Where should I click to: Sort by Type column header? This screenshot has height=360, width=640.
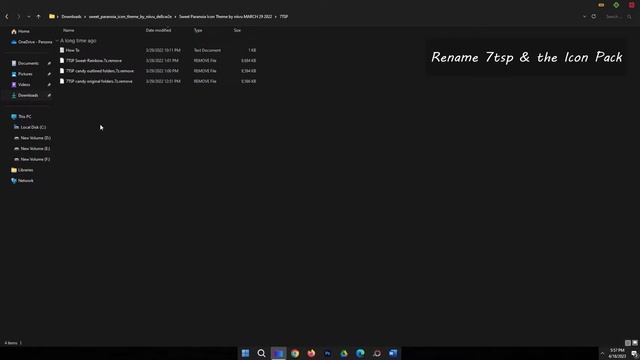click(x=198, y=30)
